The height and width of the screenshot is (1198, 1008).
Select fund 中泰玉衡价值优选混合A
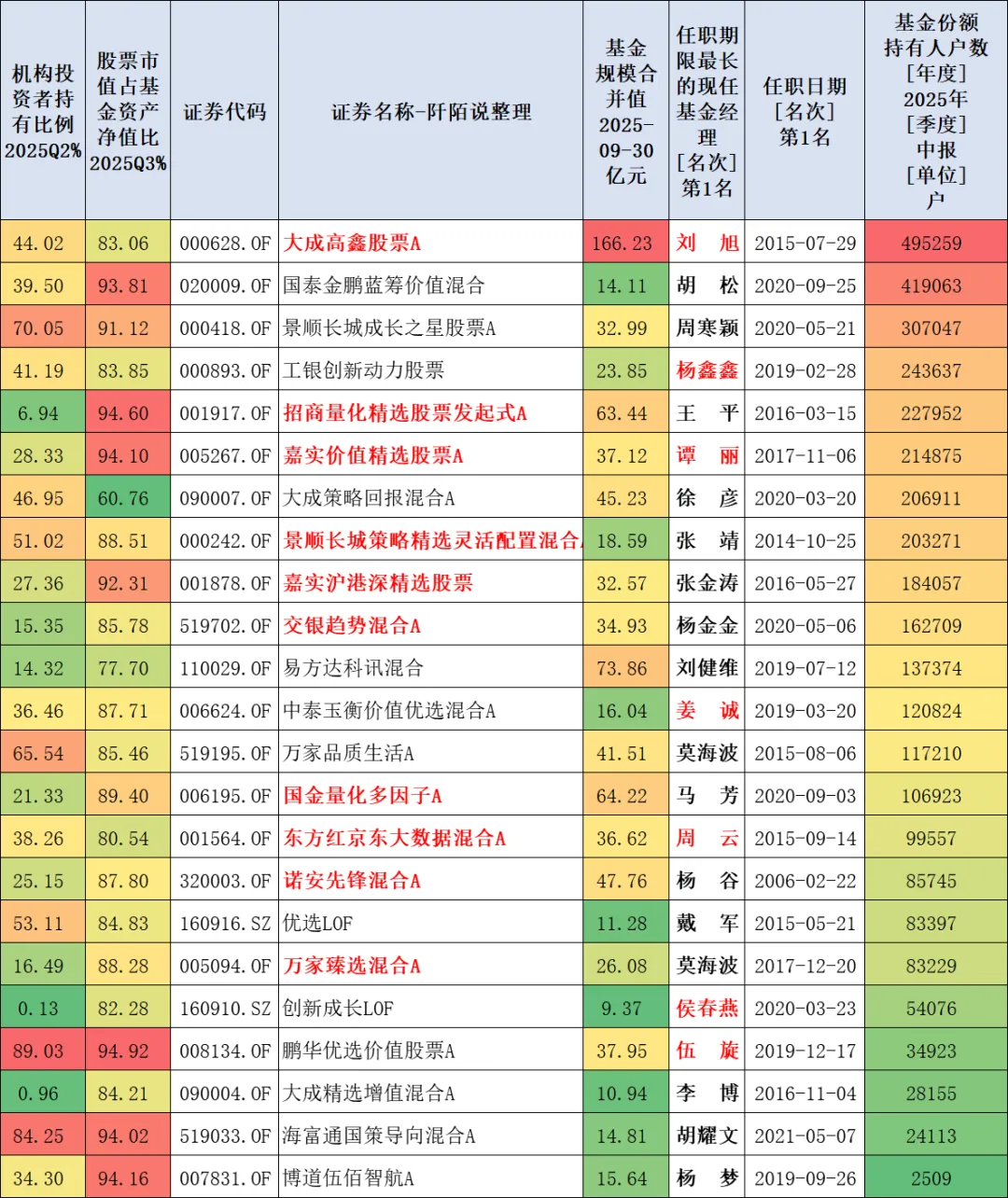[390, 711]
